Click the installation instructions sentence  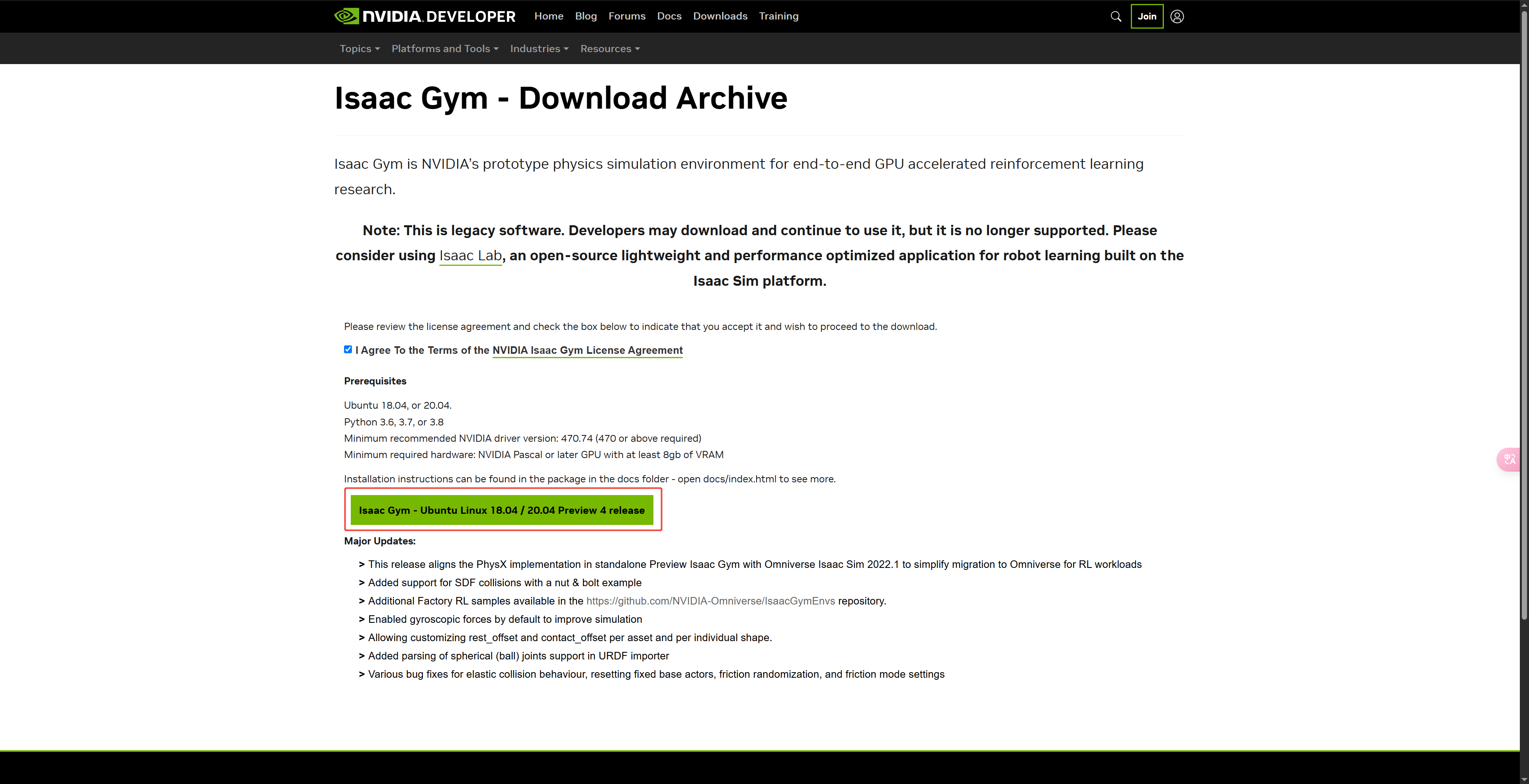tap(589, 479)
